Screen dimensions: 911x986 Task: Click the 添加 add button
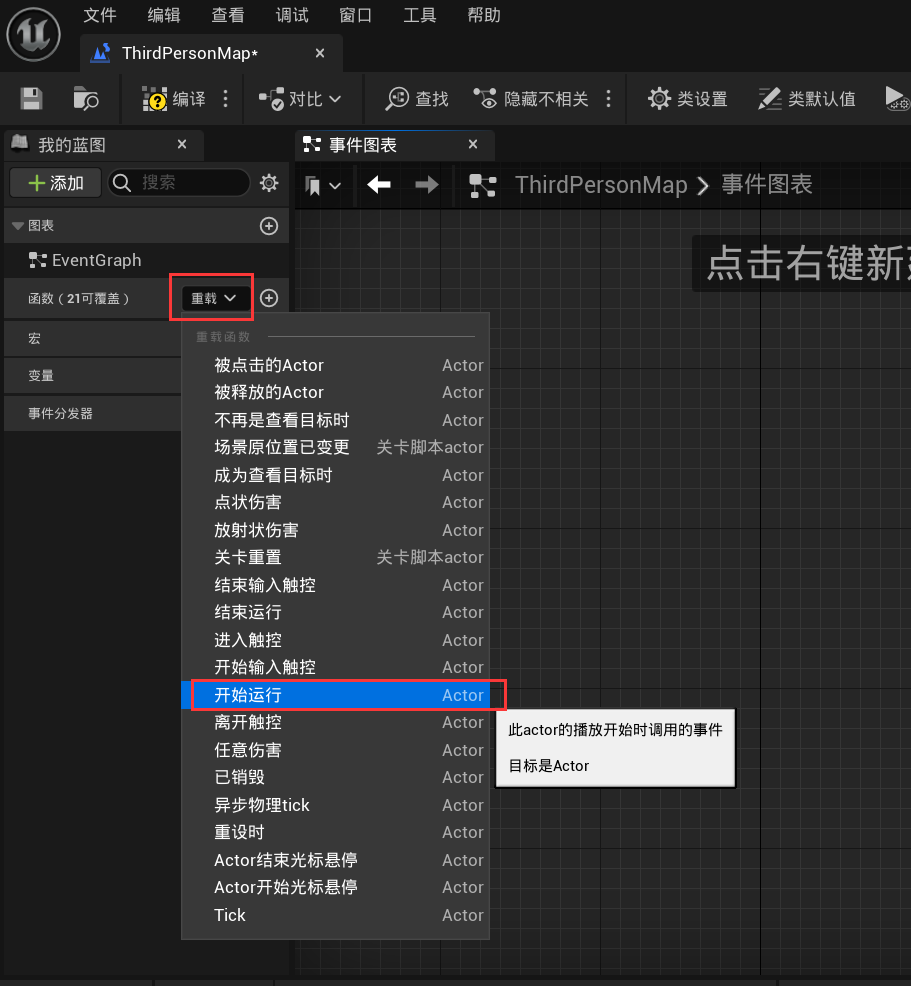pyautogui.click(x=56, y=183)
